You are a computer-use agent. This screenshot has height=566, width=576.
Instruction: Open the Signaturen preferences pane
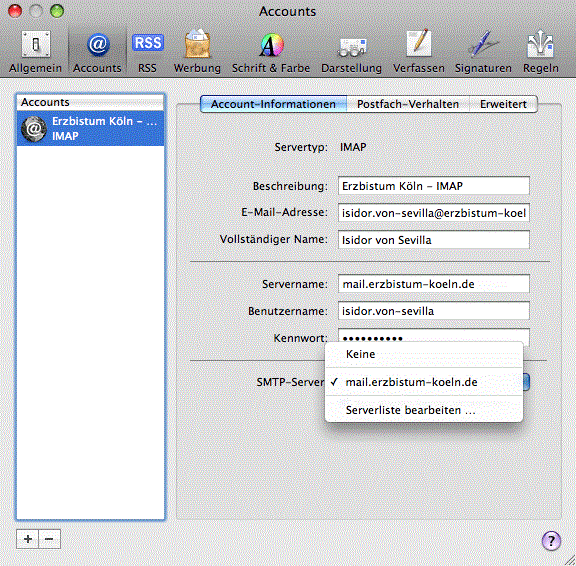pyautogui.click(x=483, y=52)
